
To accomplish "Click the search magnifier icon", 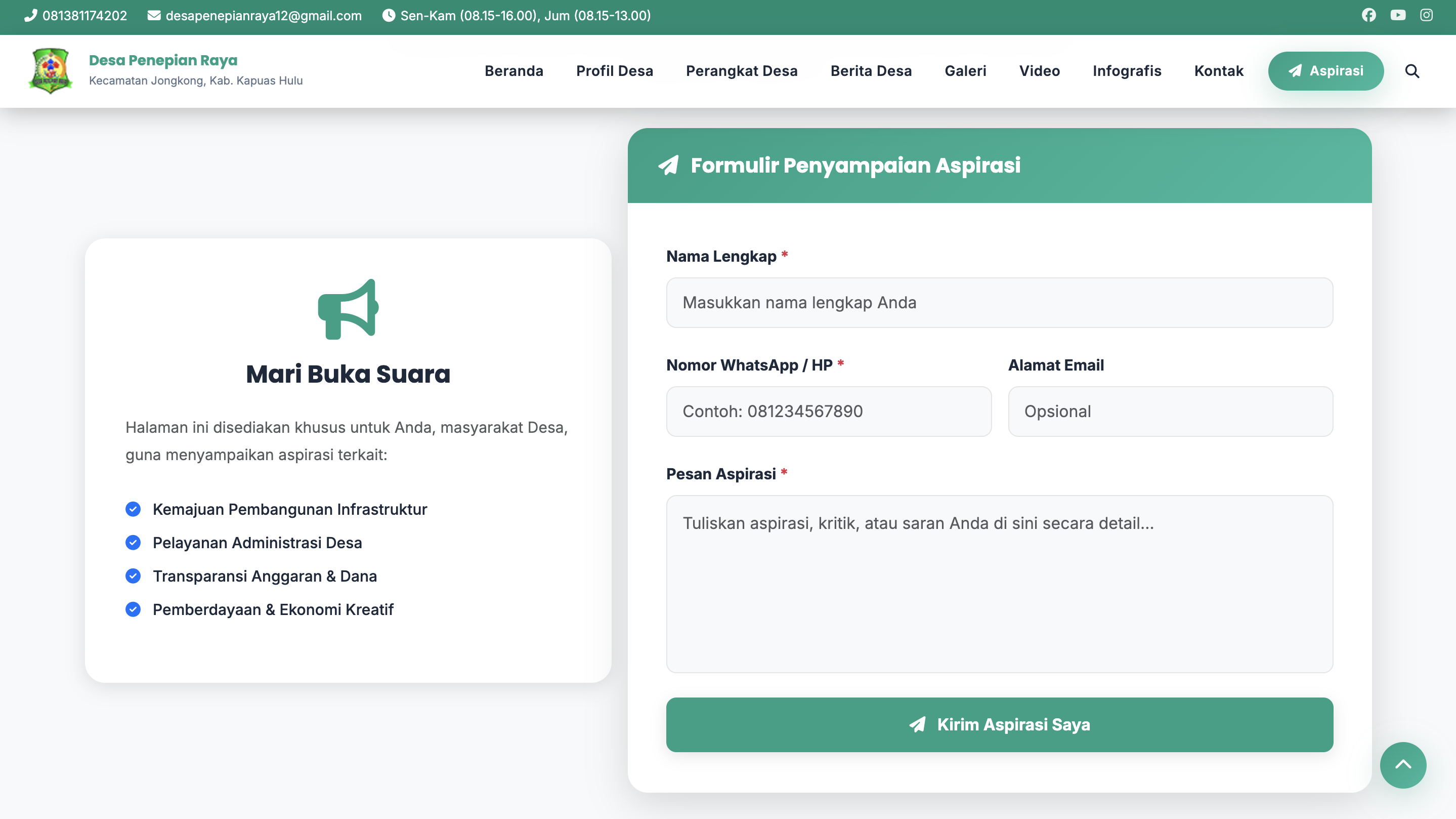I will tap(1412, 71).
